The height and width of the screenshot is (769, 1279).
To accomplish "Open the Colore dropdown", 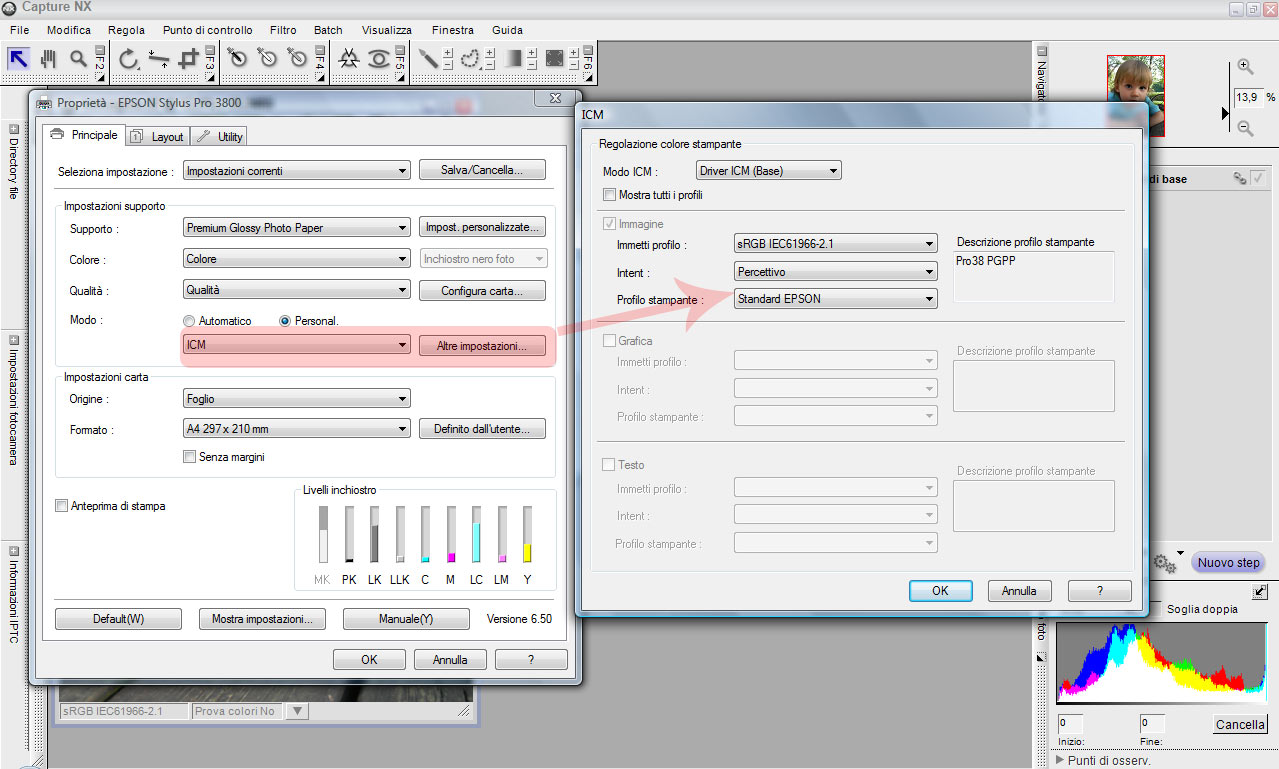I will pyautogui.click(x=297, y=259).
